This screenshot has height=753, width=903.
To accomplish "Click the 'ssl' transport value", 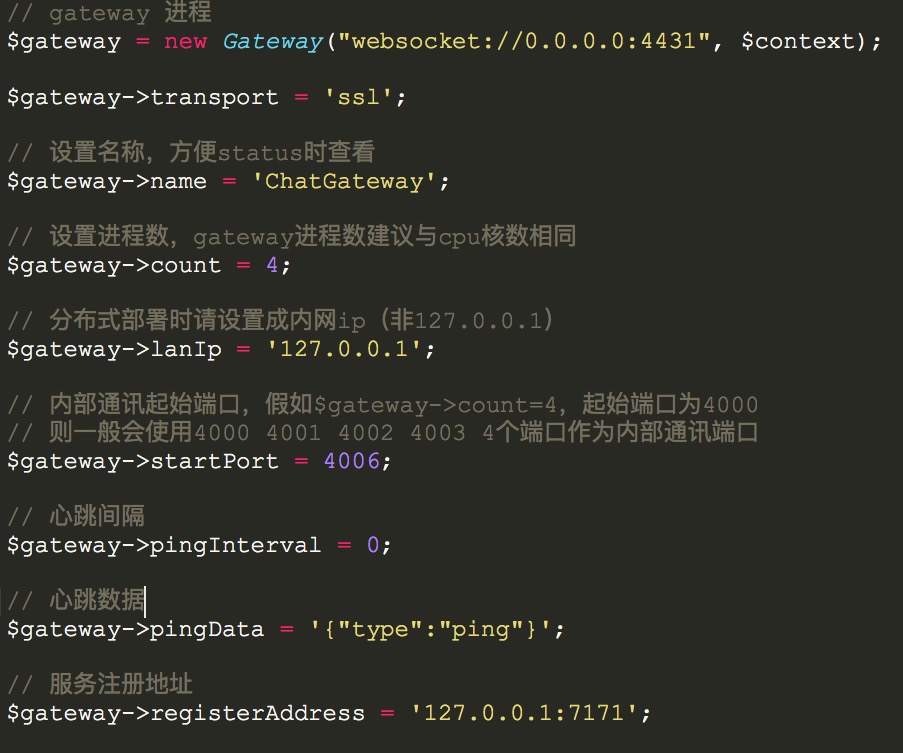I will (x=359, y=97).
